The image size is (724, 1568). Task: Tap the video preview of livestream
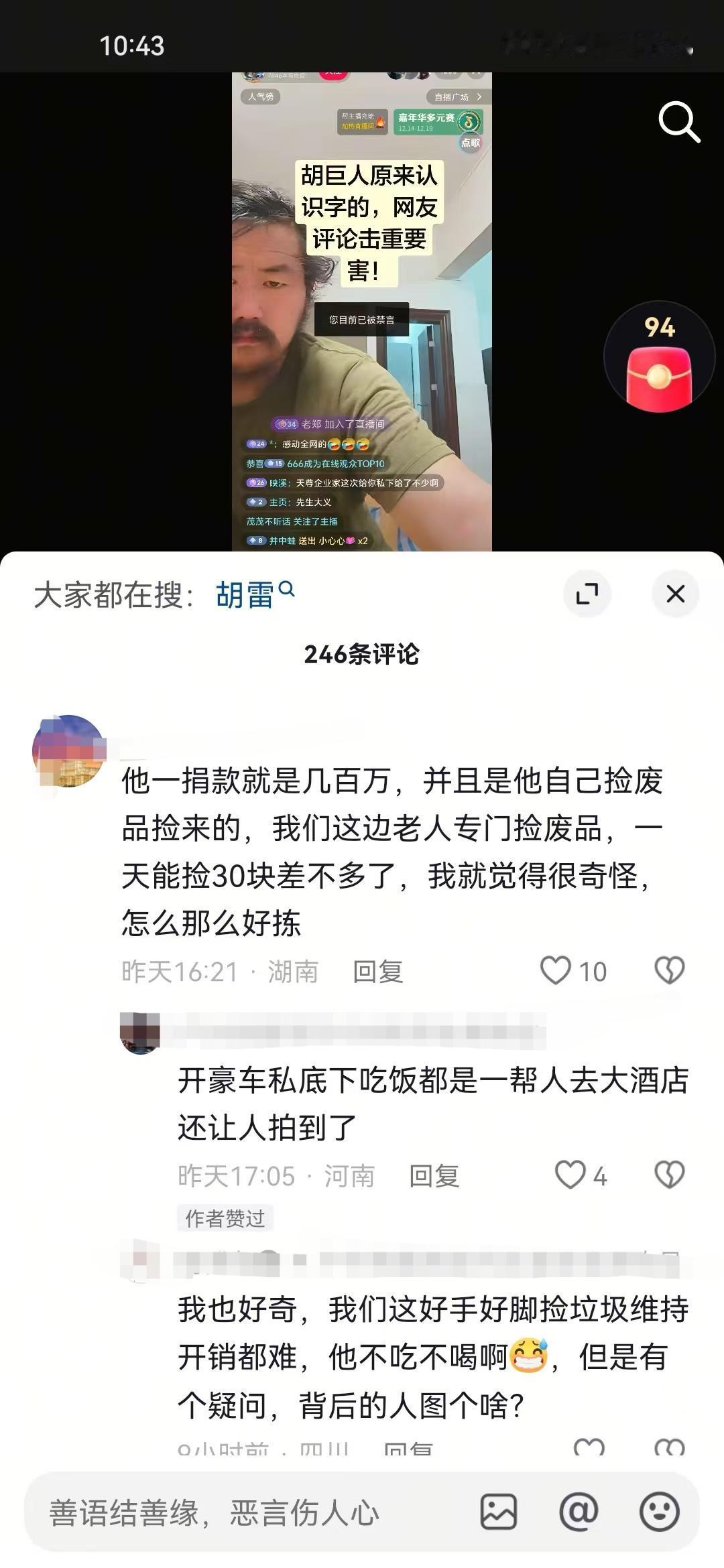pyautogui.click(x=362, y=312)
